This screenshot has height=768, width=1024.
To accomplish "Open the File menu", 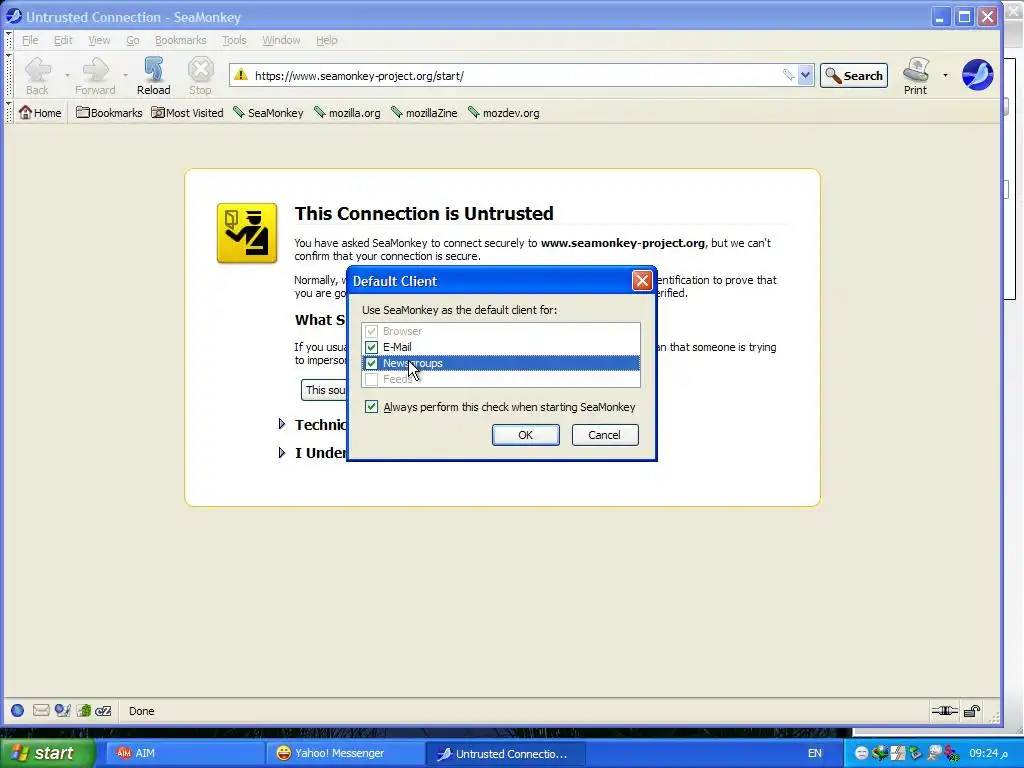I will click(x=30, y=40).
